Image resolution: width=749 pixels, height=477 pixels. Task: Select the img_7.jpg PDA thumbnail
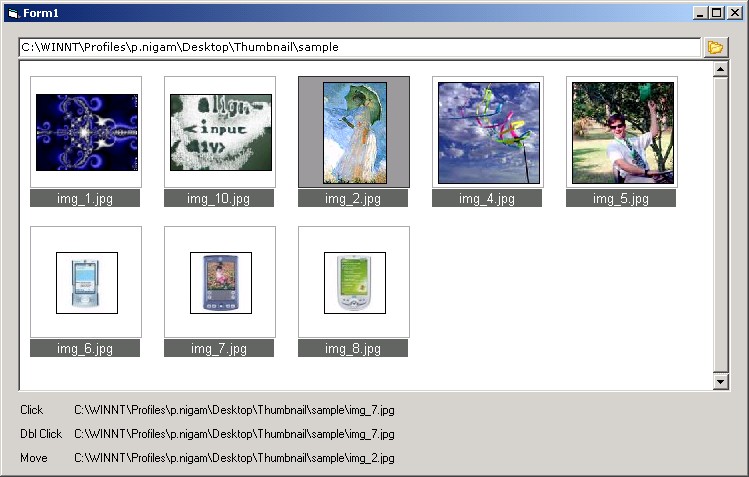coord(220,282)
